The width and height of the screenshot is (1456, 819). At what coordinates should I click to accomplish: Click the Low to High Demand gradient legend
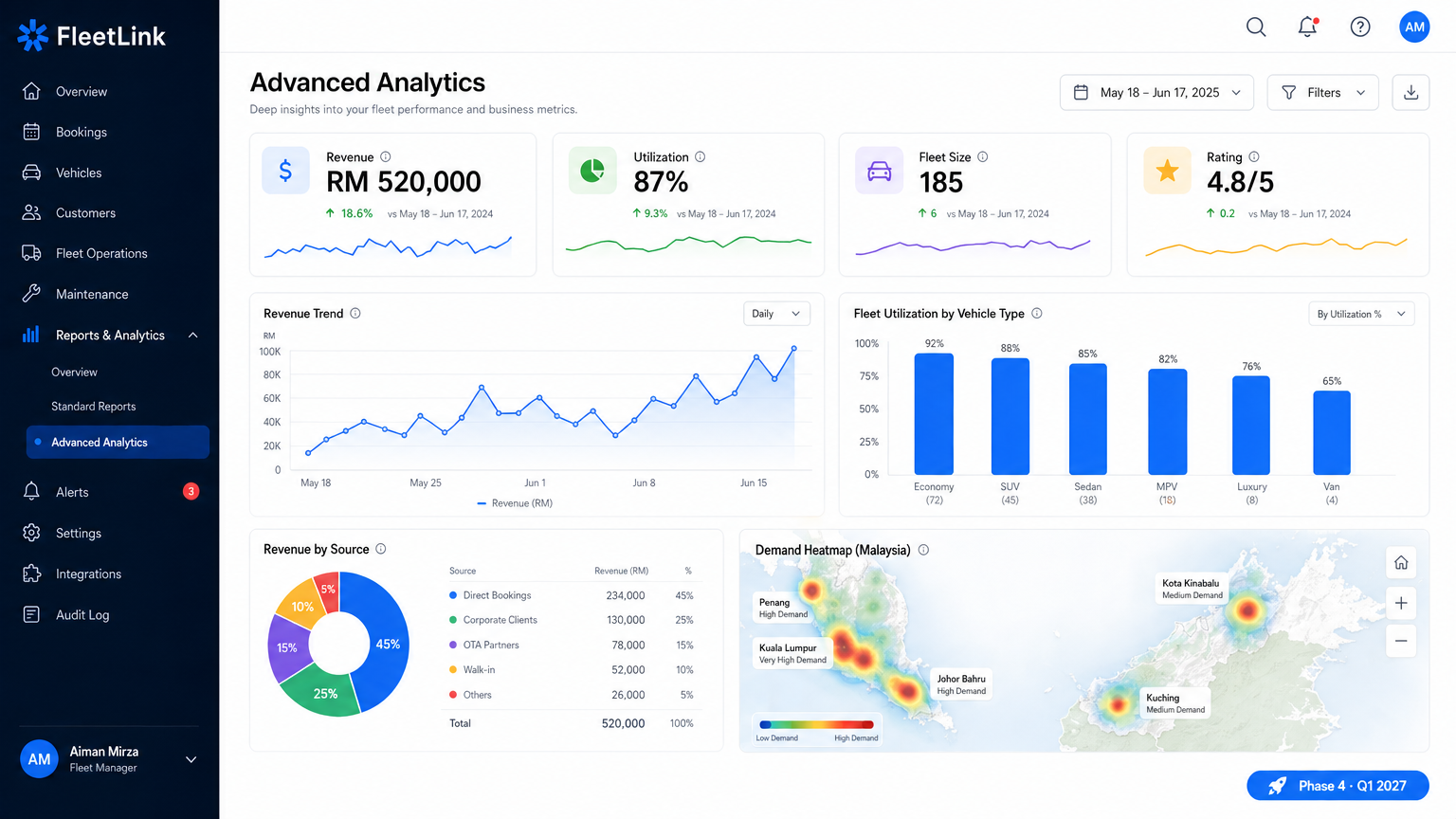point(815,725)
